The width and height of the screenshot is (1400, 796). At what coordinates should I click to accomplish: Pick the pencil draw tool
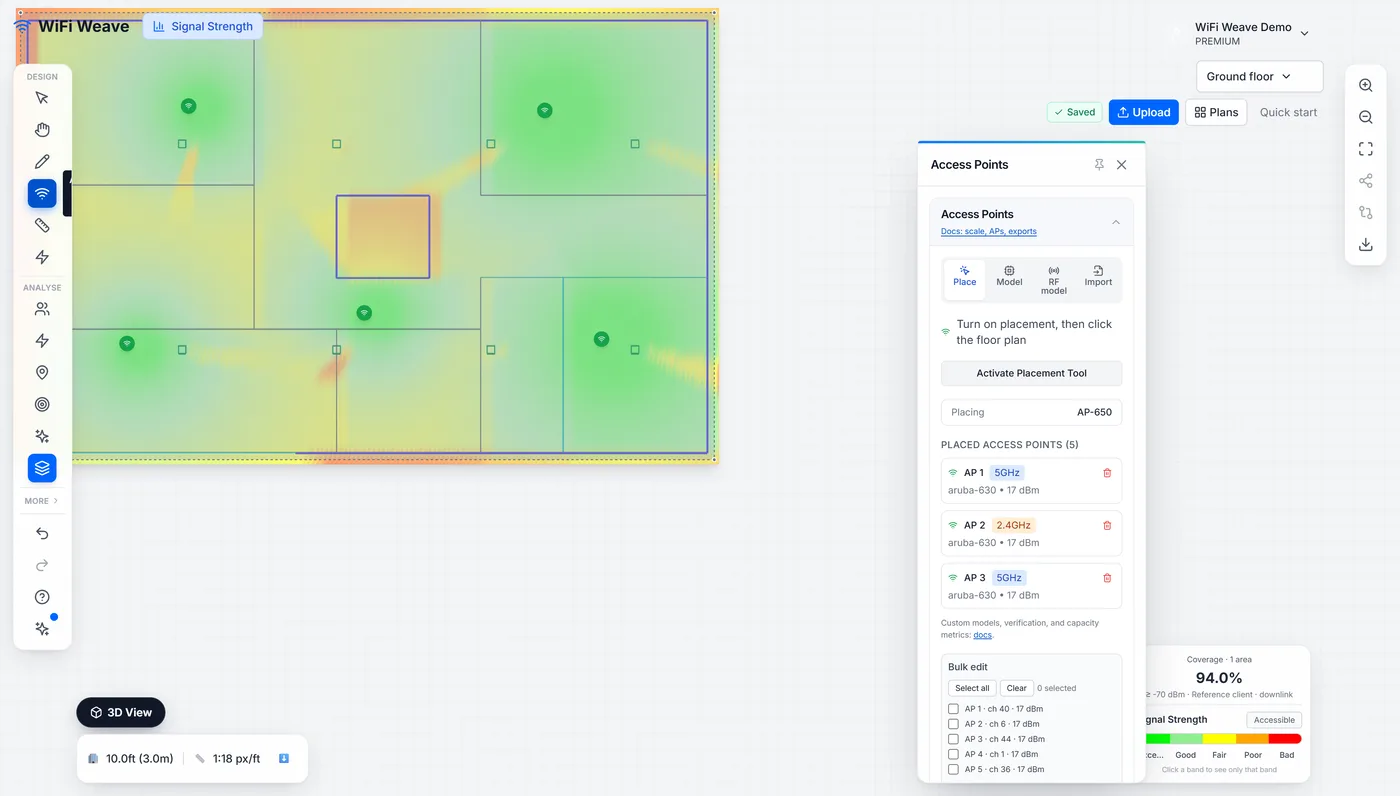pyautogui.click(x=42, y=162)
